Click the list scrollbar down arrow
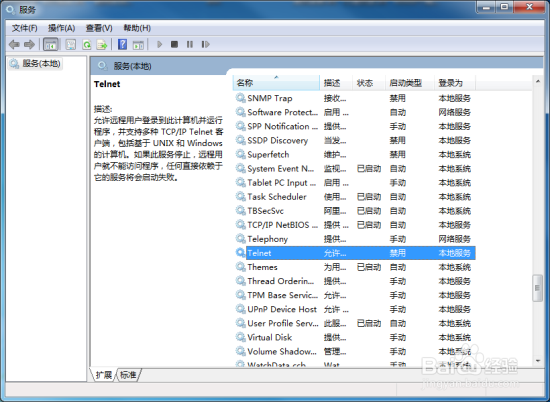550x402 pixels. coord(538,361)
